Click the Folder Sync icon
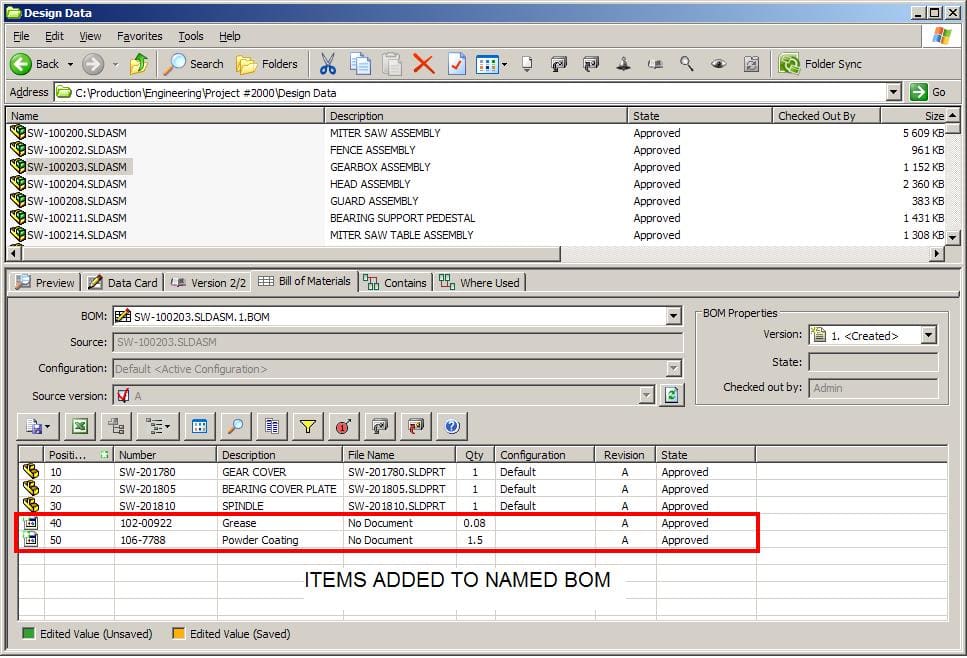The height and width of the screenshot is (658, 967). click(820, 64)
